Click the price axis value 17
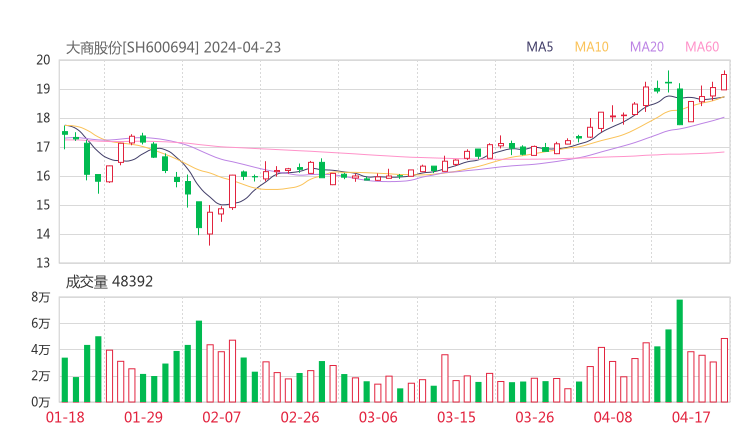This screenshot has height=440, width=740. pos(43,147)
